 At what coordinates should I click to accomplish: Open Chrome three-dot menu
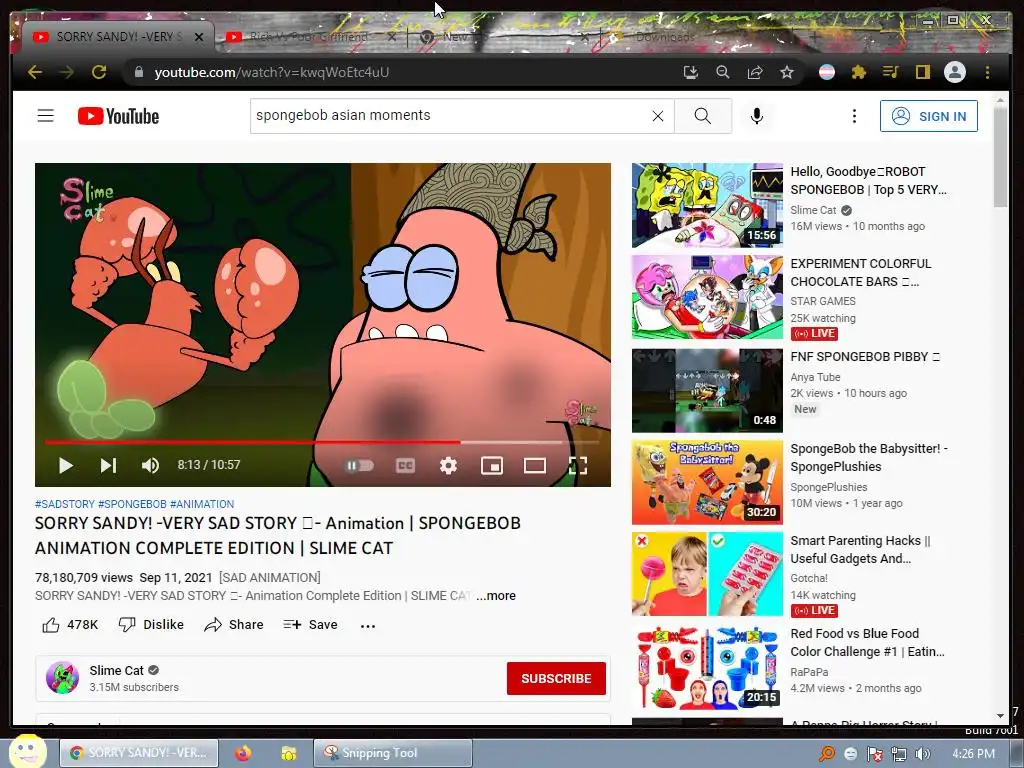point(987,72)
